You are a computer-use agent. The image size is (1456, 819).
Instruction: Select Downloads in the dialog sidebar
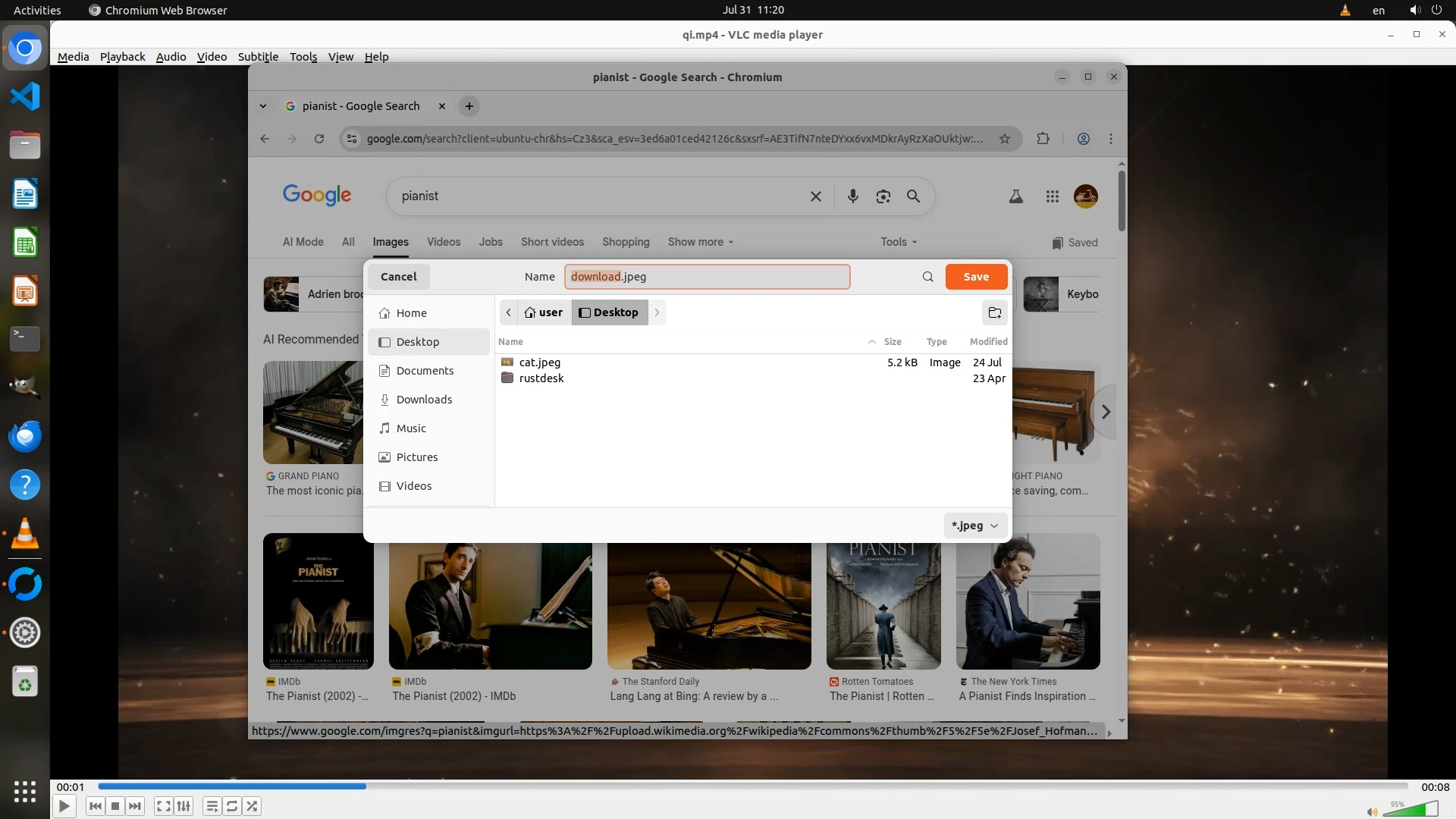(x=424, y=400)
